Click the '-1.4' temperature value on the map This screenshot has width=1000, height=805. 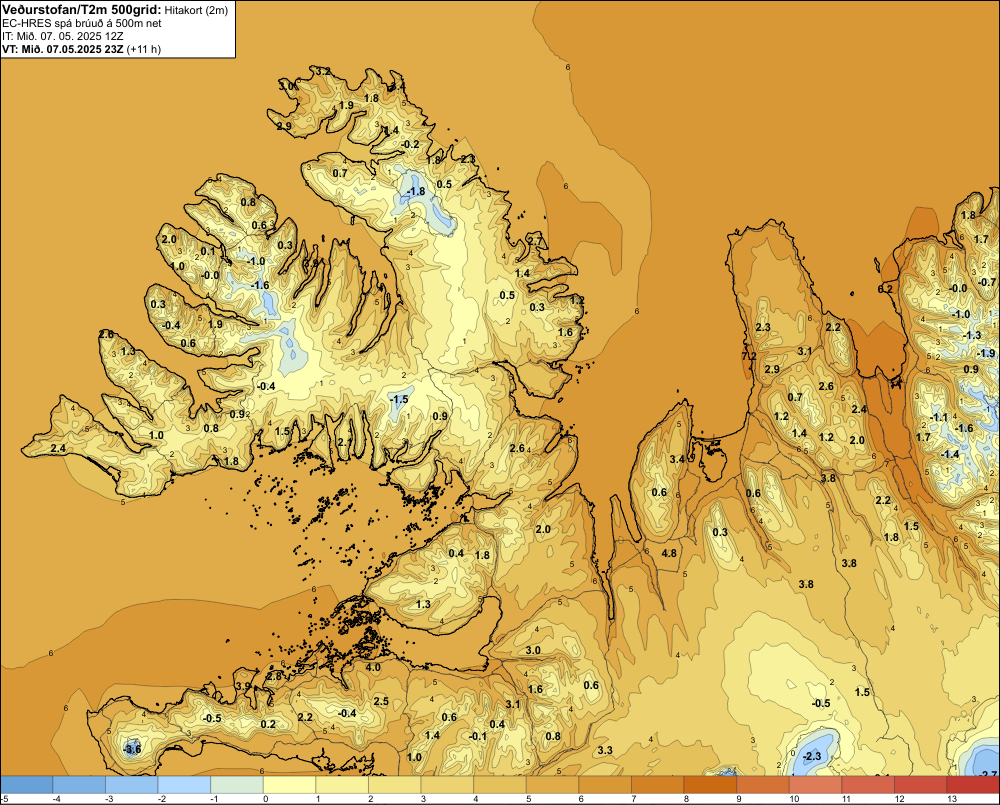coord(950,454)
